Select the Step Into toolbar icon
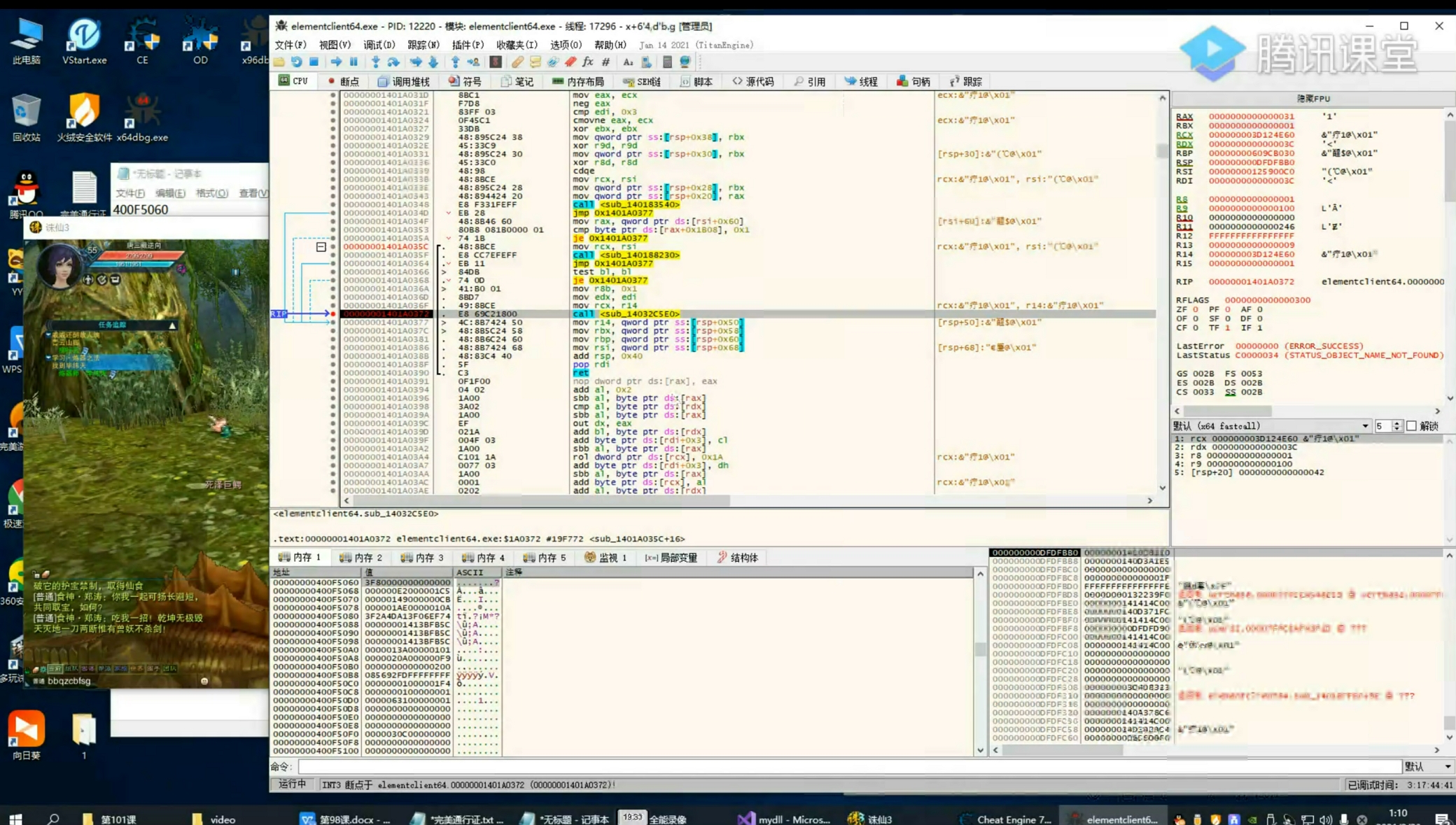This screenshot has height=825, width=1456. coord(376,62)
